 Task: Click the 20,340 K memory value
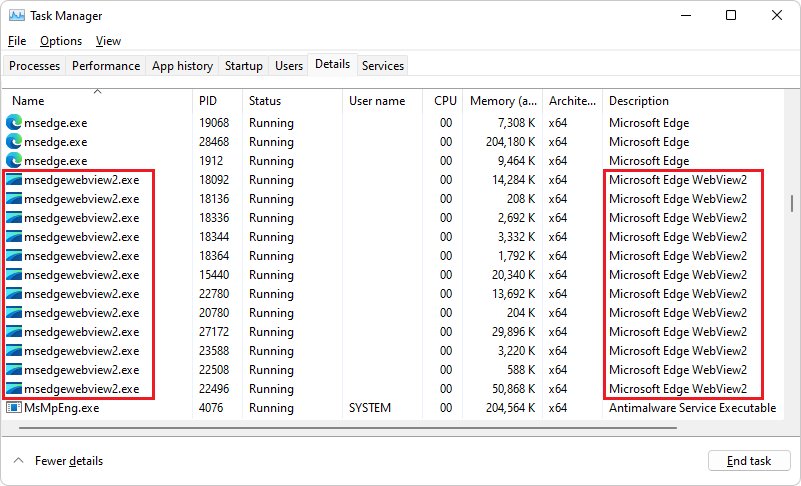click(x=513, y=275)
